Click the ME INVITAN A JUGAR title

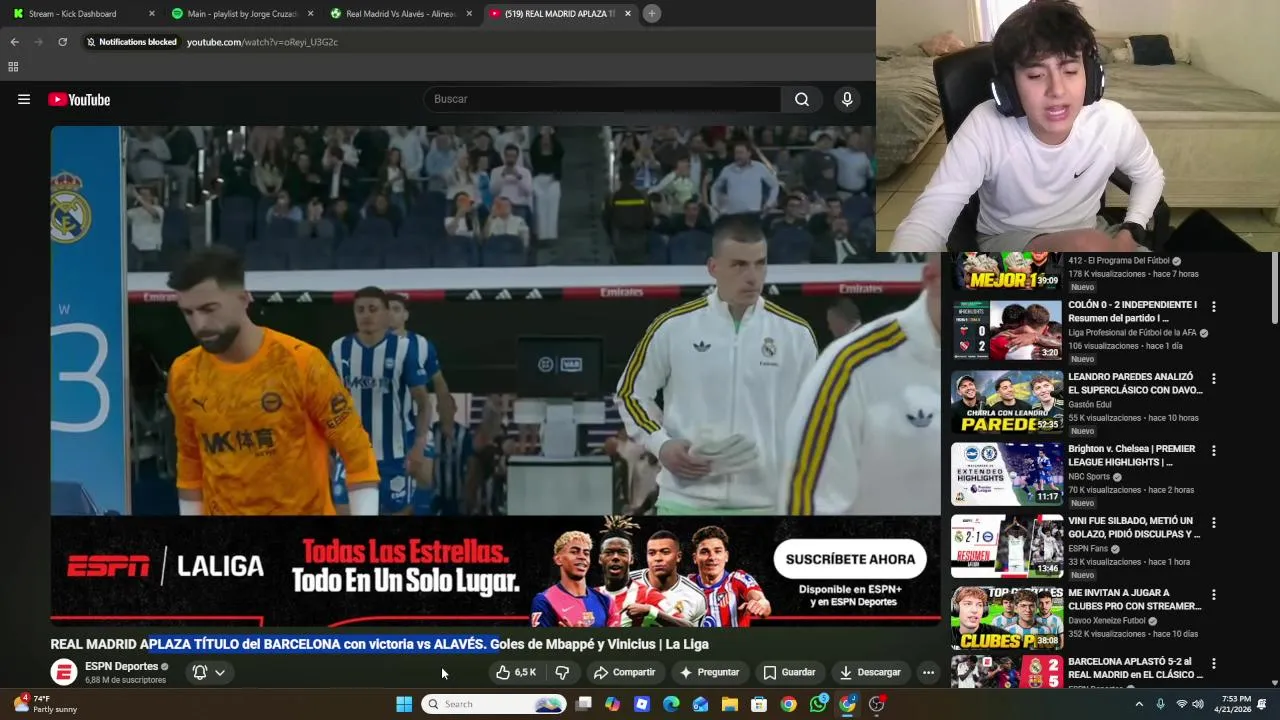[1134, 599]
